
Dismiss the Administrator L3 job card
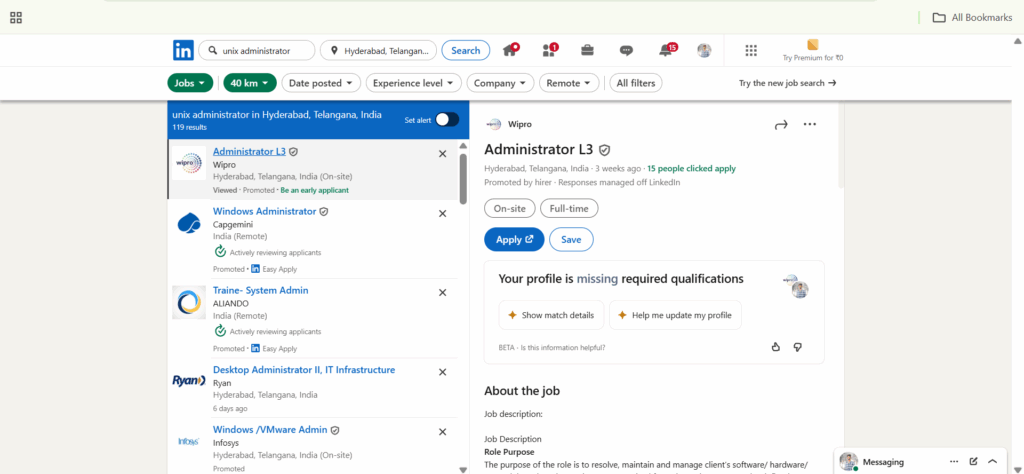pos(442,153)
